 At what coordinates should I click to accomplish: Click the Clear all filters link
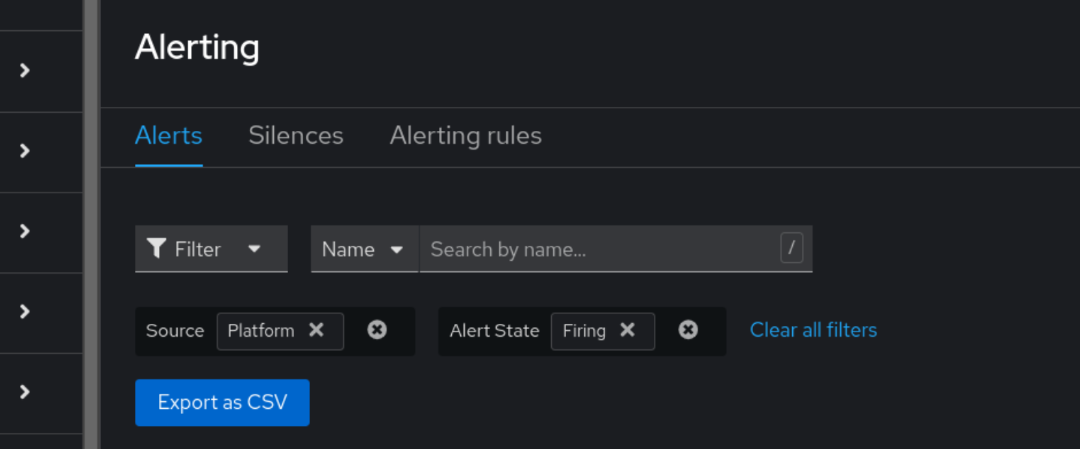point(813,330)
